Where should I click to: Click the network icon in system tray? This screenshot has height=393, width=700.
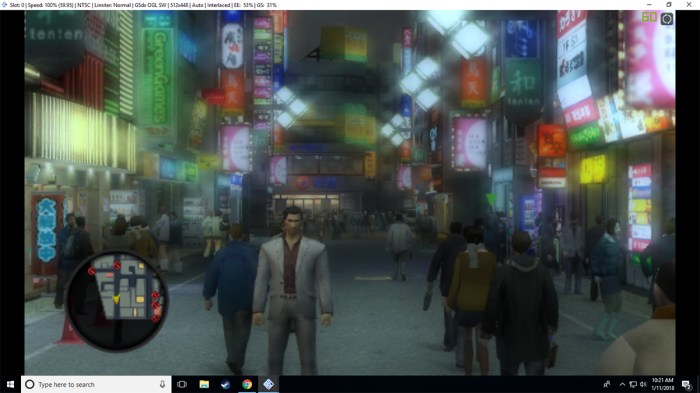tap(633, 384)
